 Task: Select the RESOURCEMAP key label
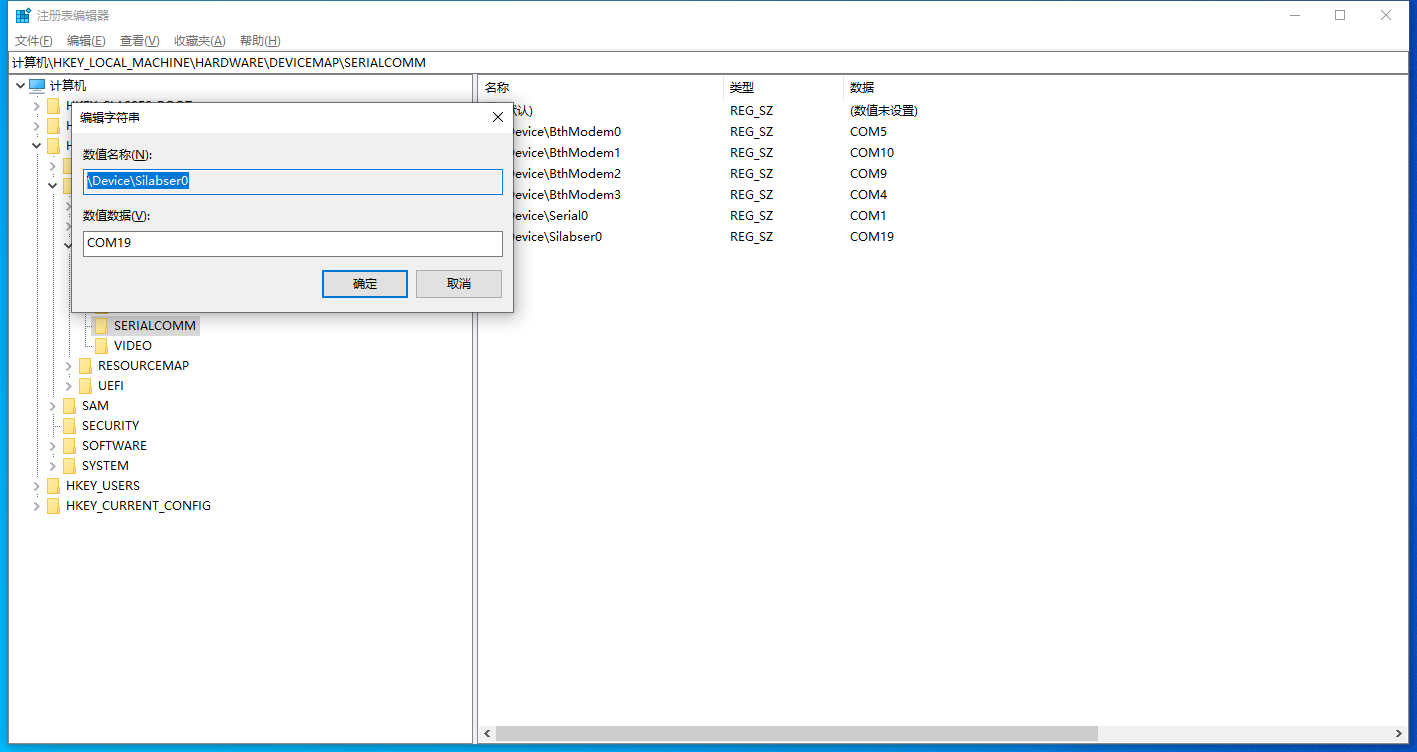point(143,366)
